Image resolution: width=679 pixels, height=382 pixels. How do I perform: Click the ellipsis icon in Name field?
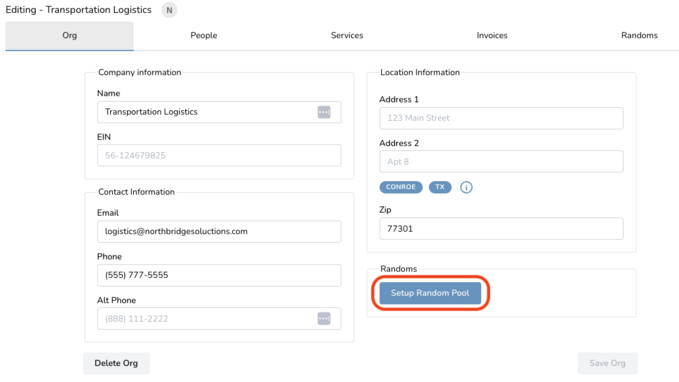tap(324, 112)
